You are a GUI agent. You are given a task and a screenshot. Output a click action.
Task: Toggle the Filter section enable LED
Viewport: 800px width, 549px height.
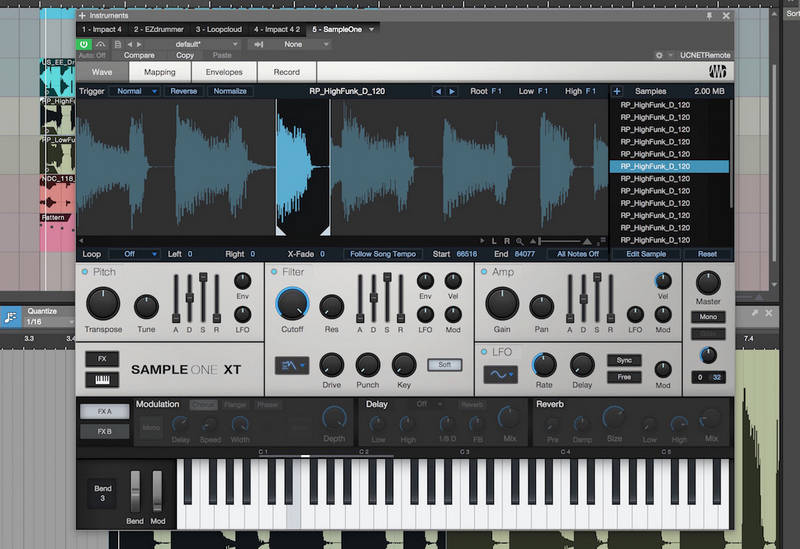pos(273,272)
